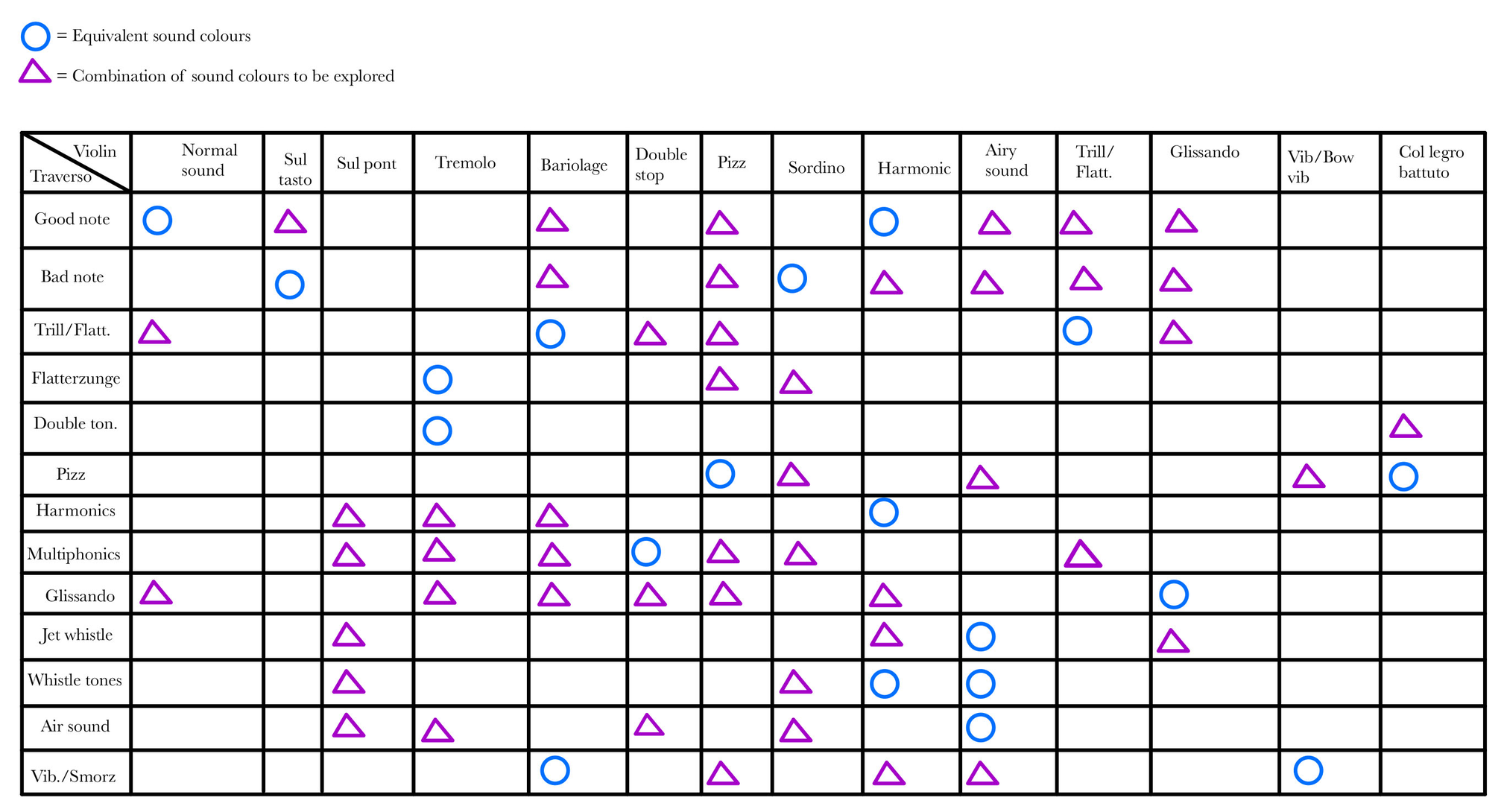Click the triangle in Trill/Flatt. row under Normal sound
Image resolution: width=1504 pixels, height=812 pixels.
154,333
